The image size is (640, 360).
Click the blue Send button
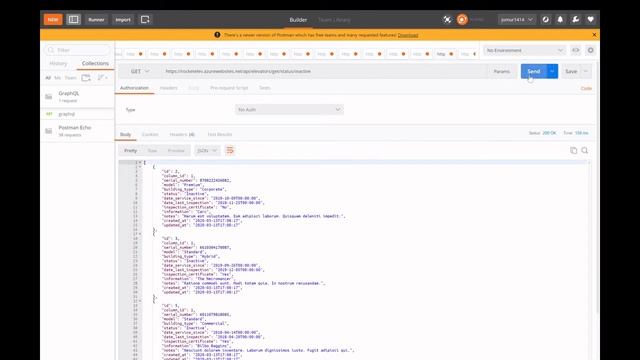pyautogui.click(x=533, y=71)
